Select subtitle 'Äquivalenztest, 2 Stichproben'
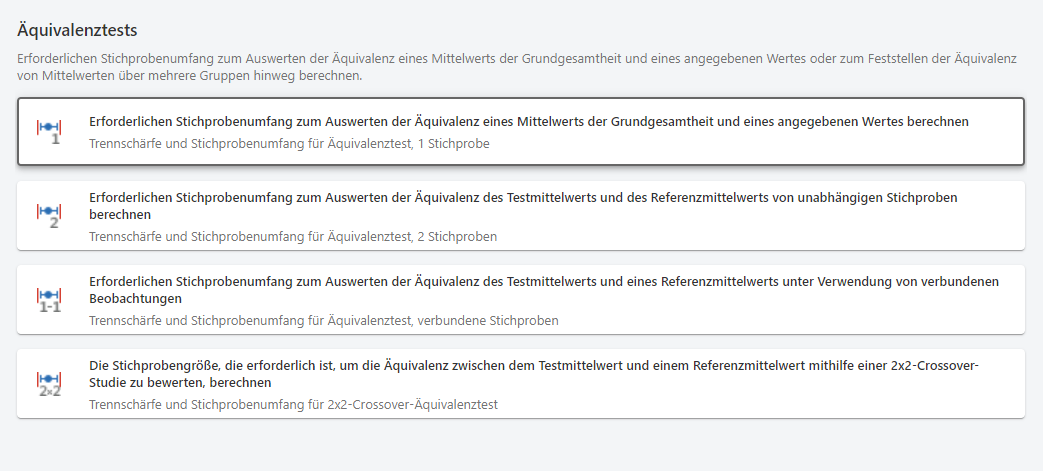This screenshot has height=471, width=1043. pos(293,237)
